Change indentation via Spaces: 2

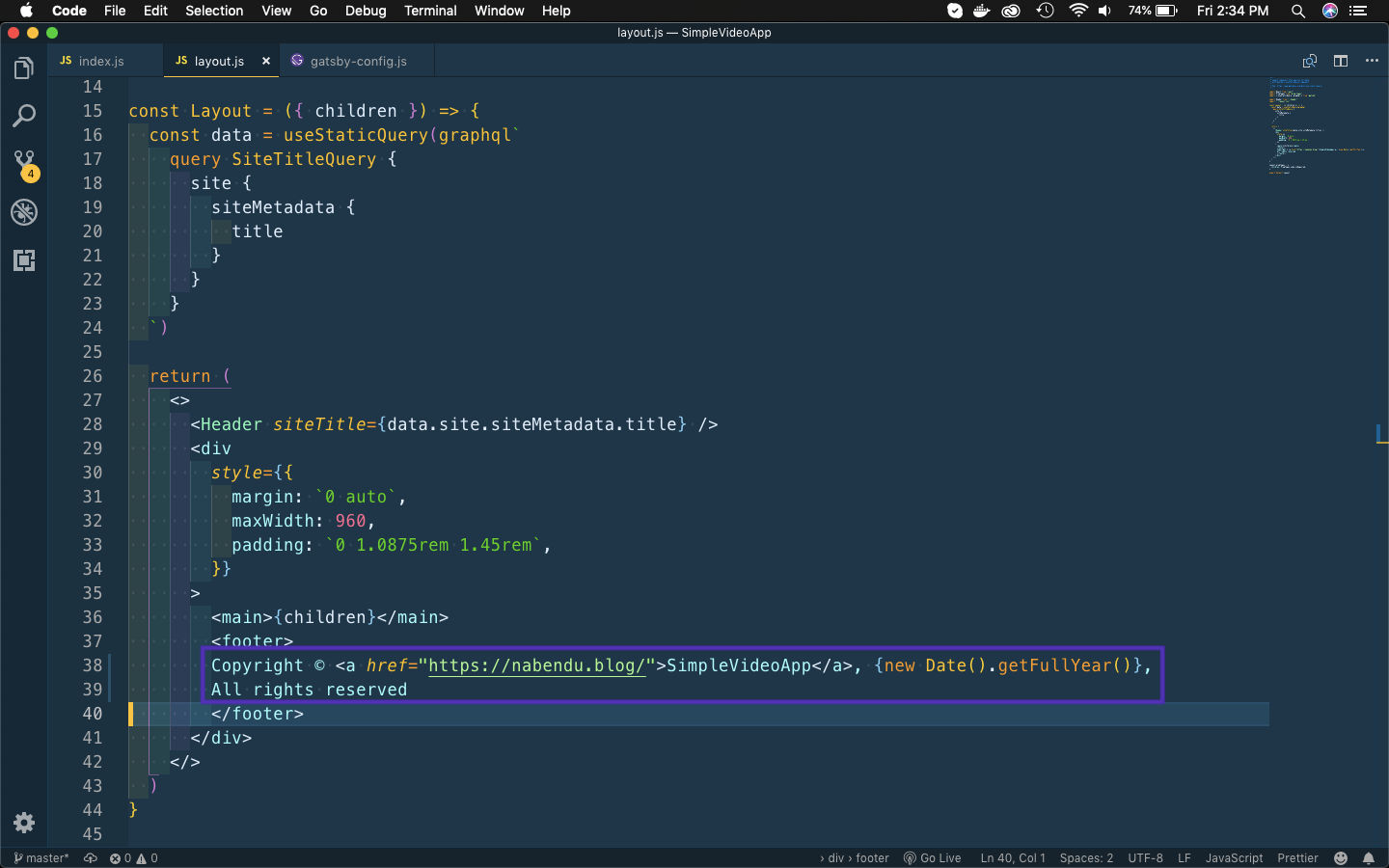click(1086, 858)
